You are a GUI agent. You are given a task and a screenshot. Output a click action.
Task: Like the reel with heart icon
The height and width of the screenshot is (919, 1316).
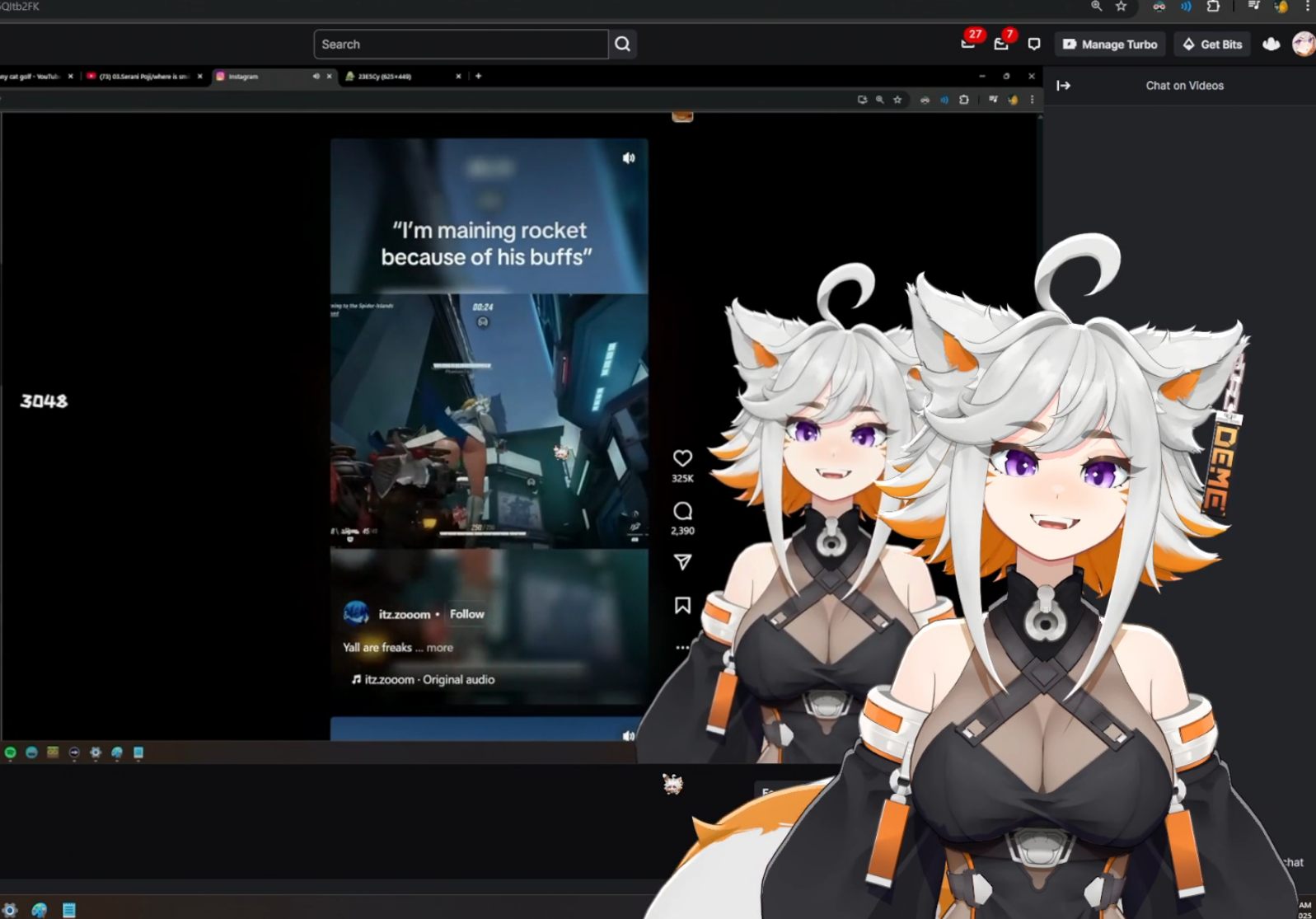click(x=682, y=458)
